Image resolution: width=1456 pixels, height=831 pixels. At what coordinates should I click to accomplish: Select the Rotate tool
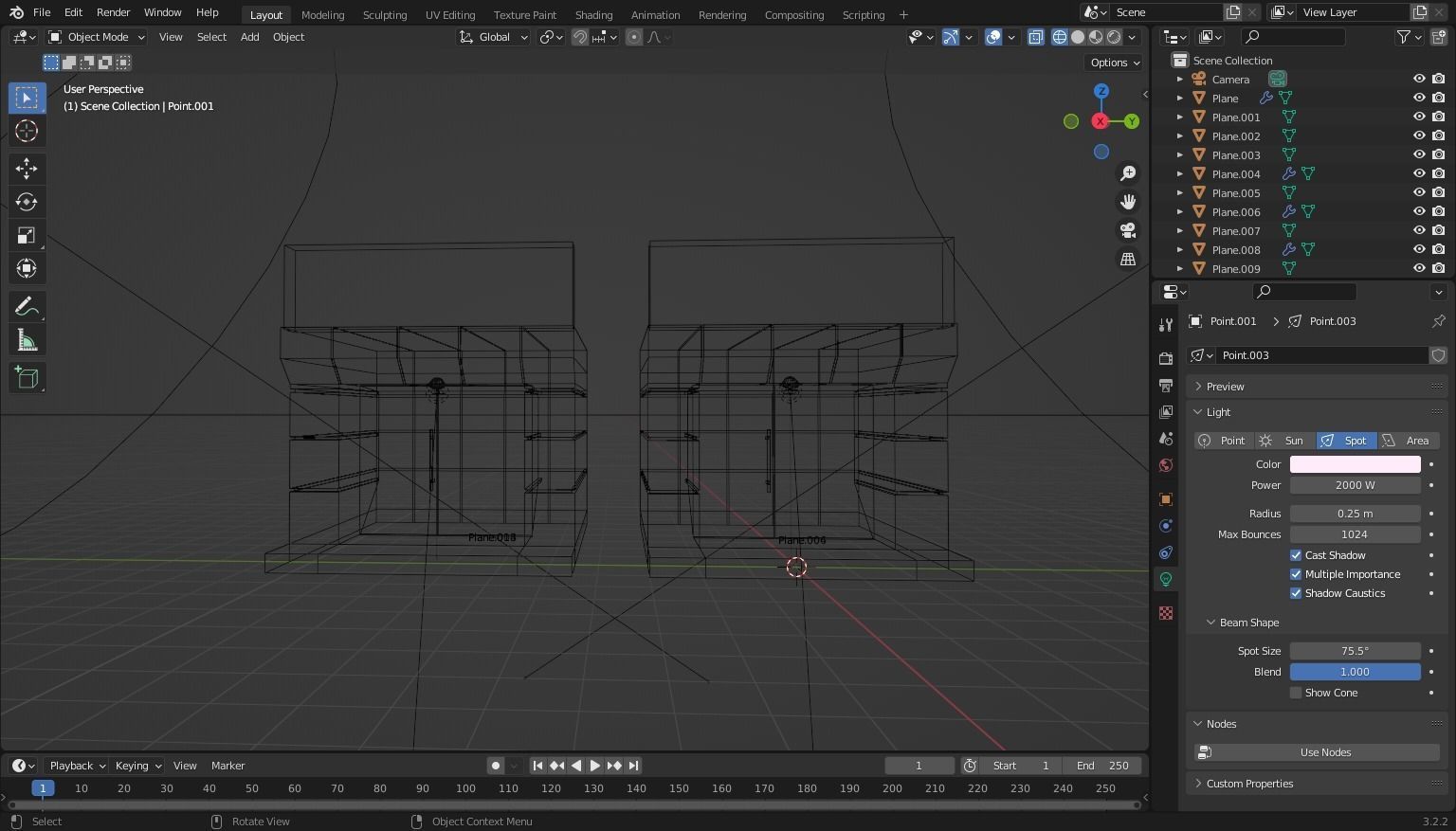tap(26, 201)
